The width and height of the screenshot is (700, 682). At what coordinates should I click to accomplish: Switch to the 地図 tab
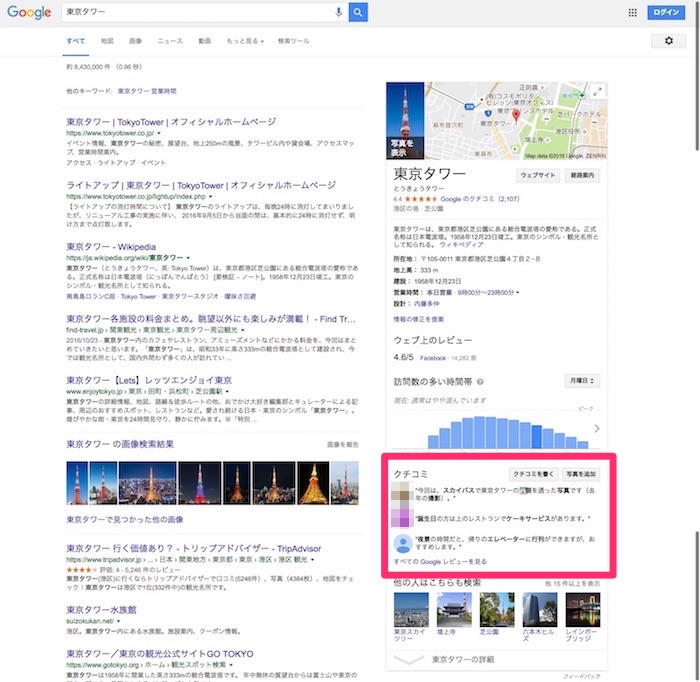tap(107, 41)
